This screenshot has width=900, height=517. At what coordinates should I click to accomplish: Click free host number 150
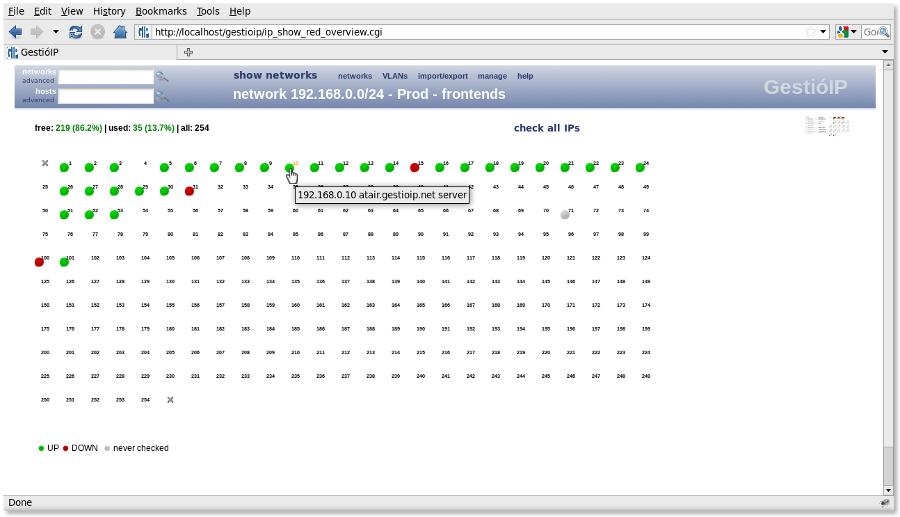(45, 305)
